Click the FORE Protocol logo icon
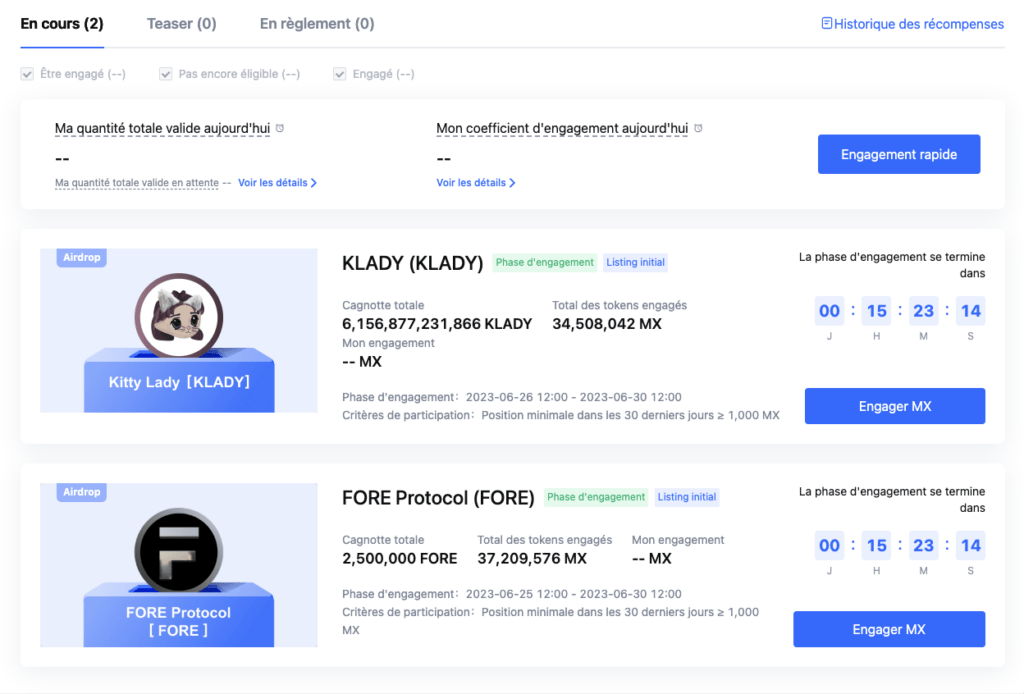 [x=179, y=551]
